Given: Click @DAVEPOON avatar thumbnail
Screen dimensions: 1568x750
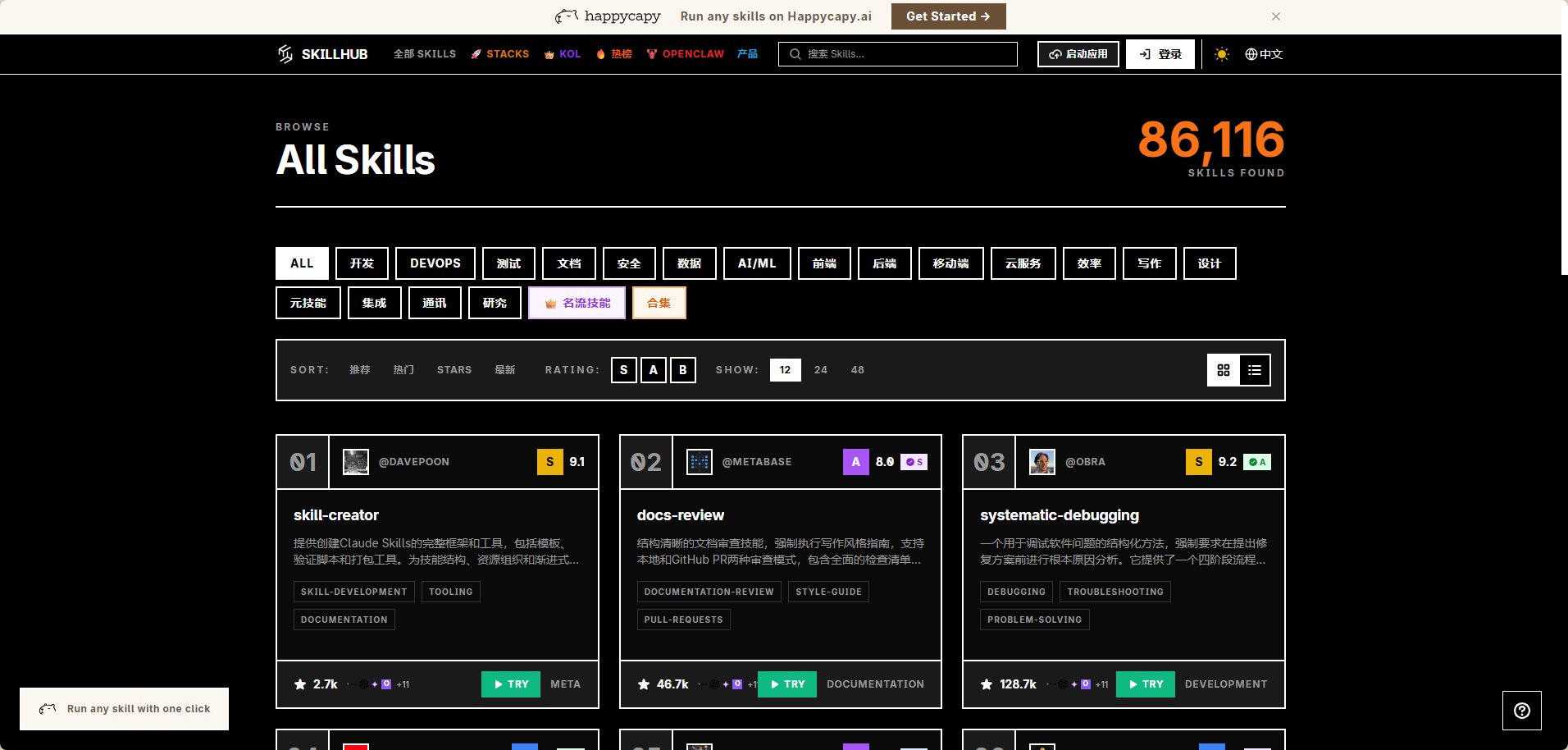Looking at the screenshot, I should point(356,462).
